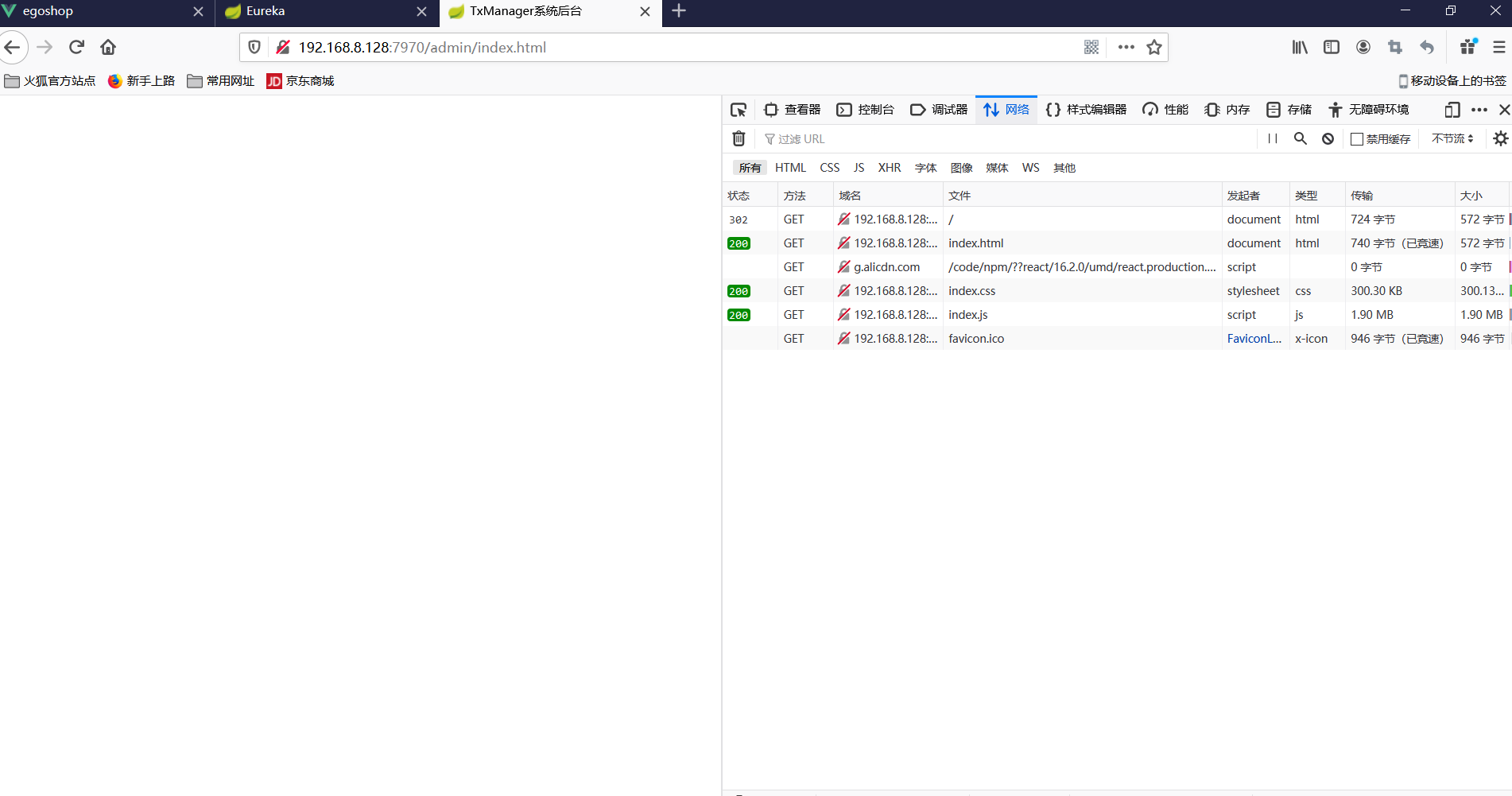Filter requests by XHR

pyautogui.click(x=890, y=168)
